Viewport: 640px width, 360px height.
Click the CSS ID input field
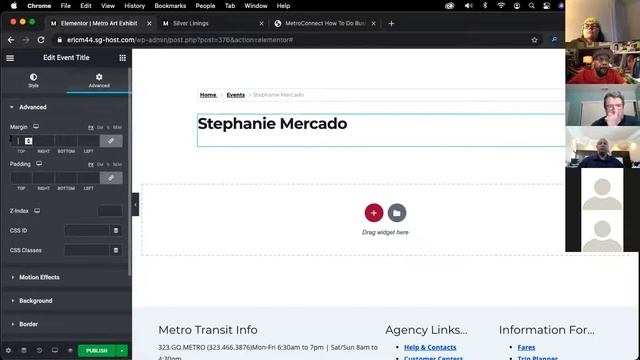pos(87,231)
